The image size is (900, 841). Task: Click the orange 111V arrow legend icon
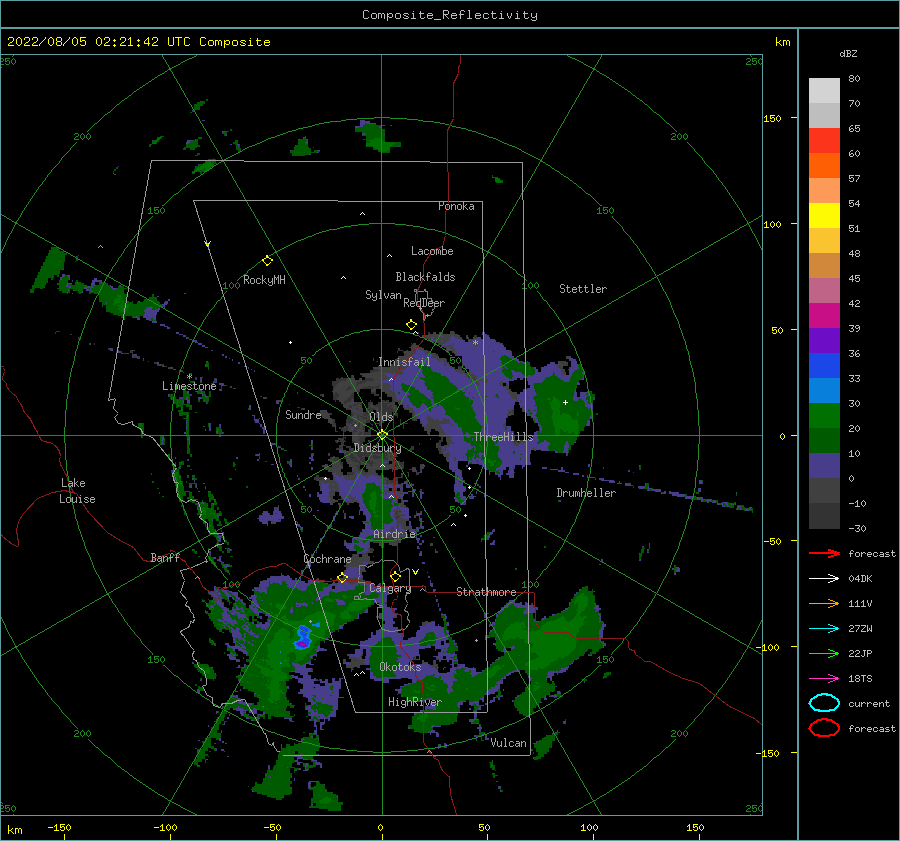pos(824,603)
